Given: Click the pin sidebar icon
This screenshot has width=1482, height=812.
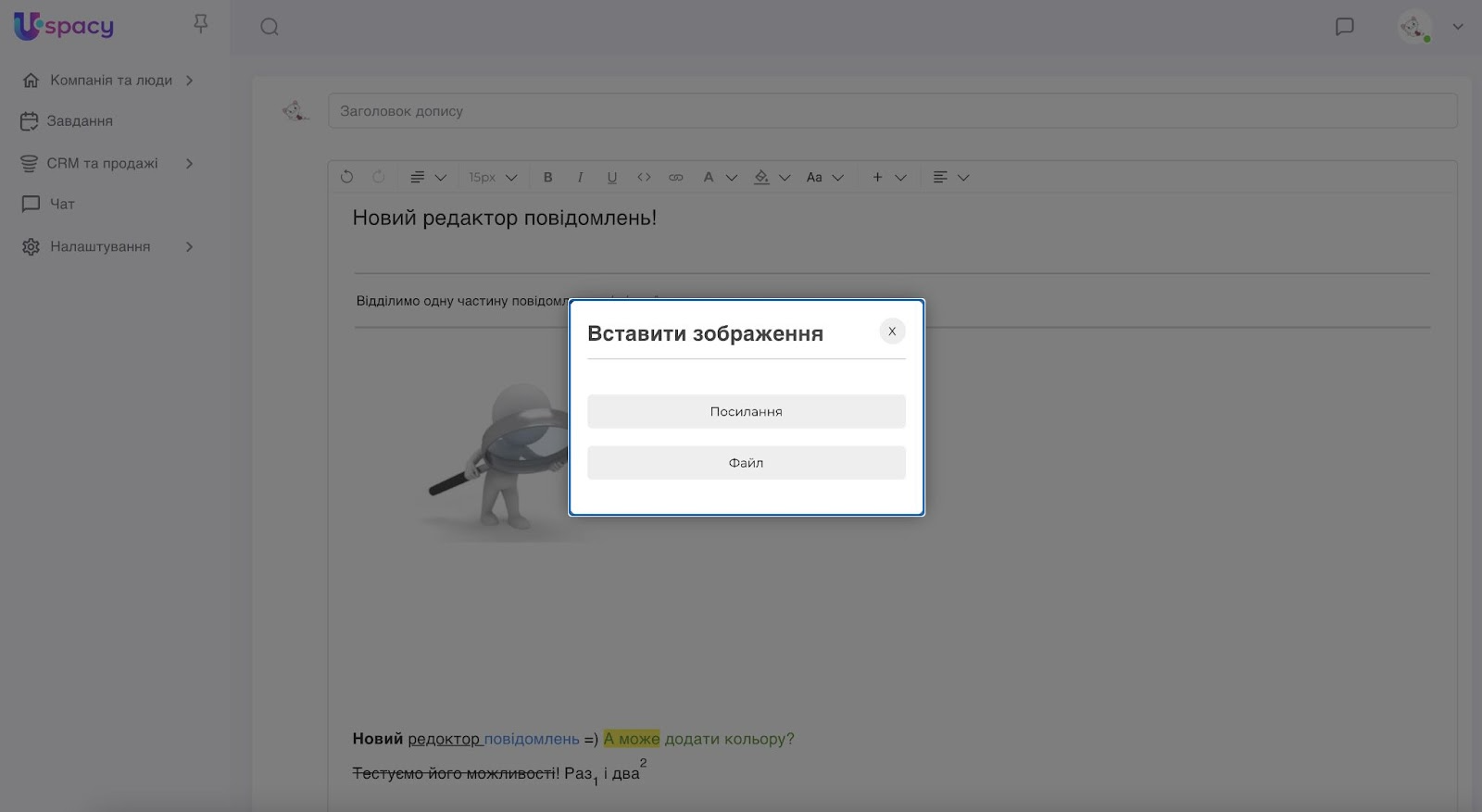Looking at the screenshot, I should [x=200, y=24].
